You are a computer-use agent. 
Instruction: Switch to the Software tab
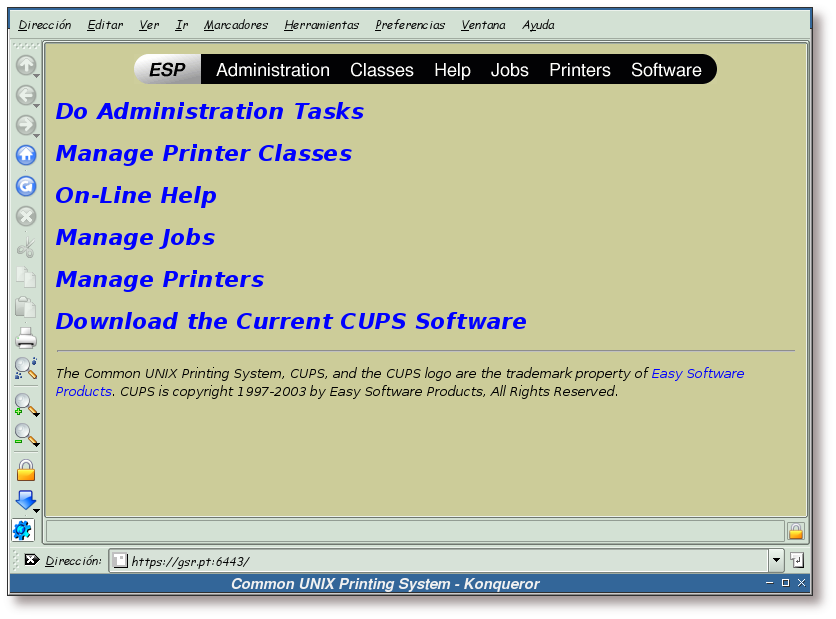pyautogui.click(x=666, y=70)
